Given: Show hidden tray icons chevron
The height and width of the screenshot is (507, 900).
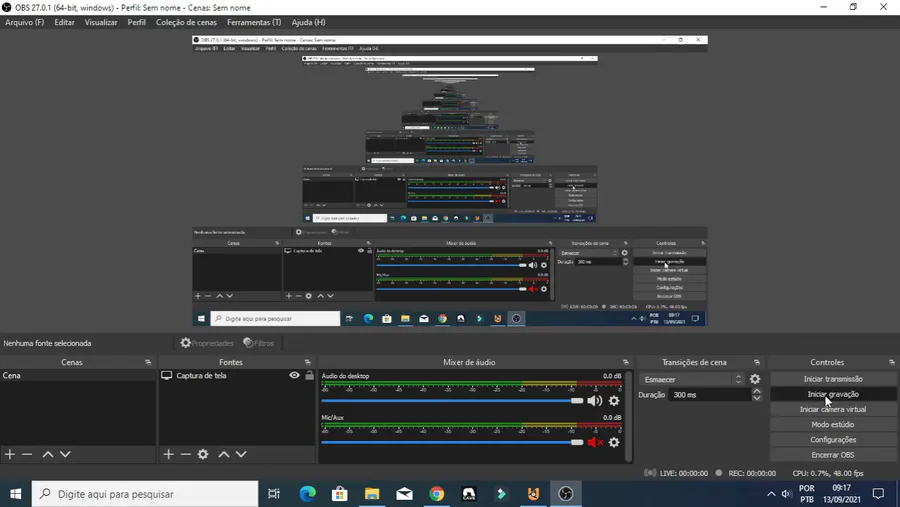Looking at the screenshot, I should tap(771, 494).
